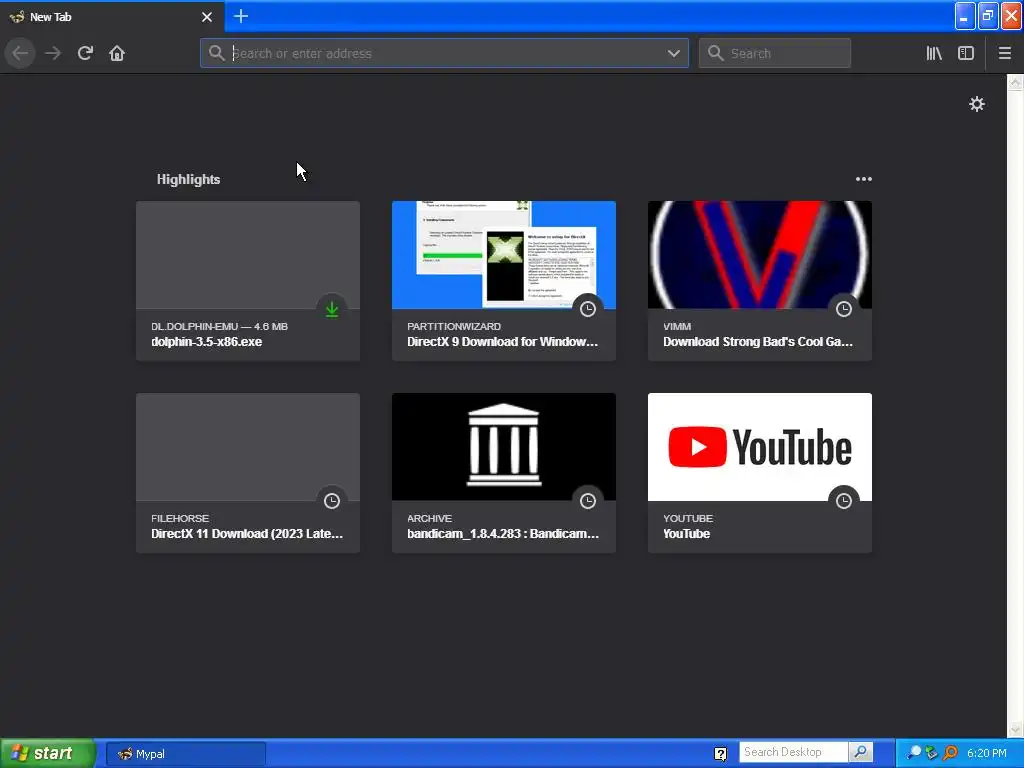Open the YouTube title link
1024x768 pixels.
[x=686, y=534]
